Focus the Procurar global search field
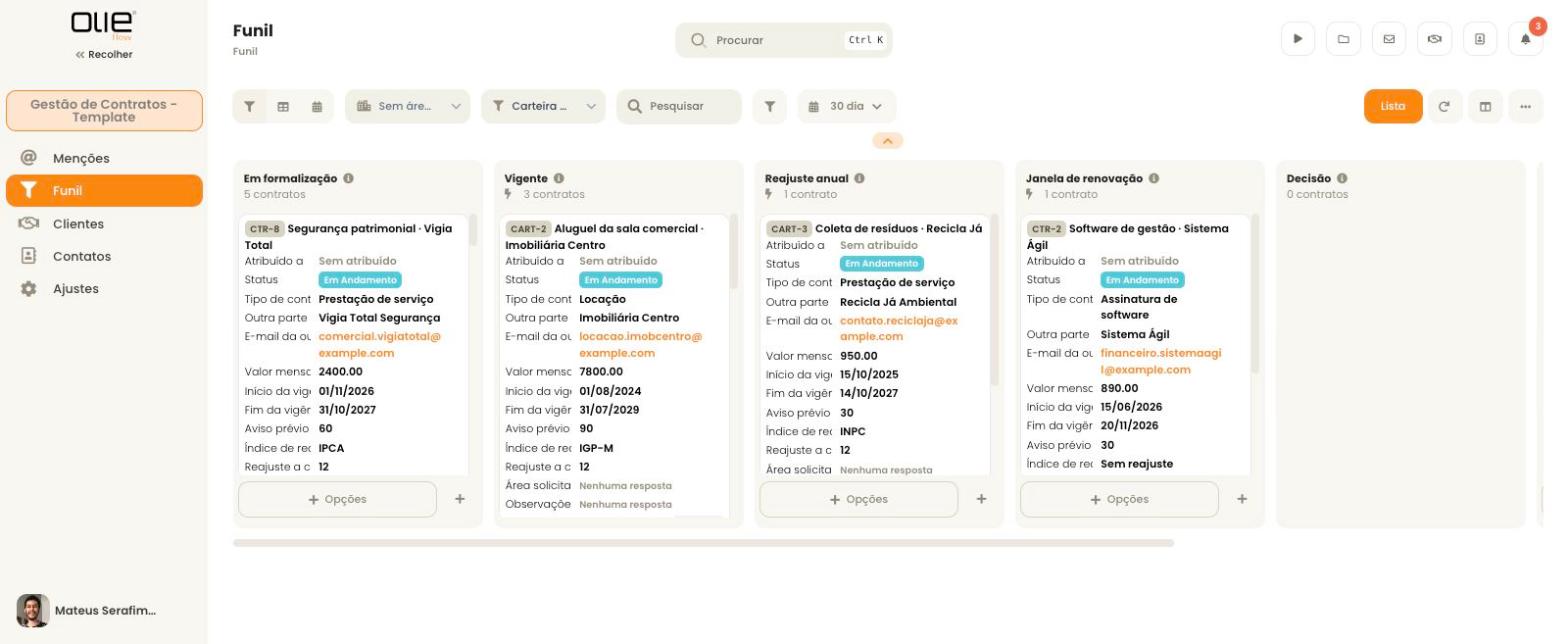The image size is (1568, 644). point(784,40)
